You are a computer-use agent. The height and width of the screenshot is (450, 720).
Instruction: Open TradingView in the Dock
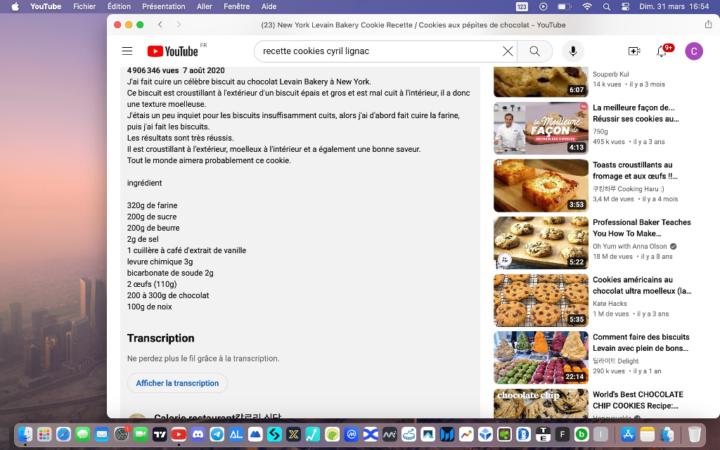[160, 434]
